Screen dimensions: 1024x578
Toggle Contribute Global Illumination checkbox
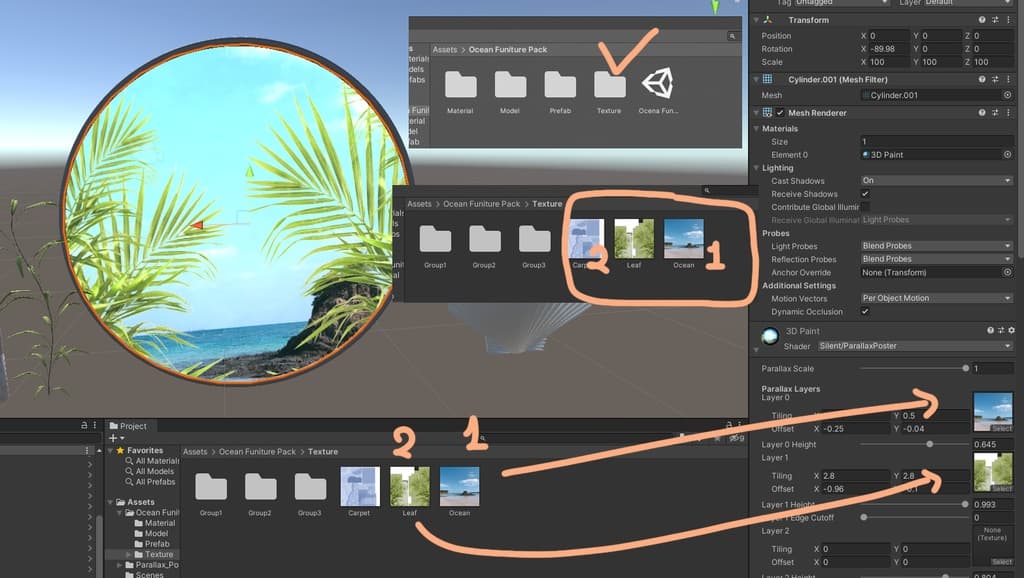coord(865,207)
